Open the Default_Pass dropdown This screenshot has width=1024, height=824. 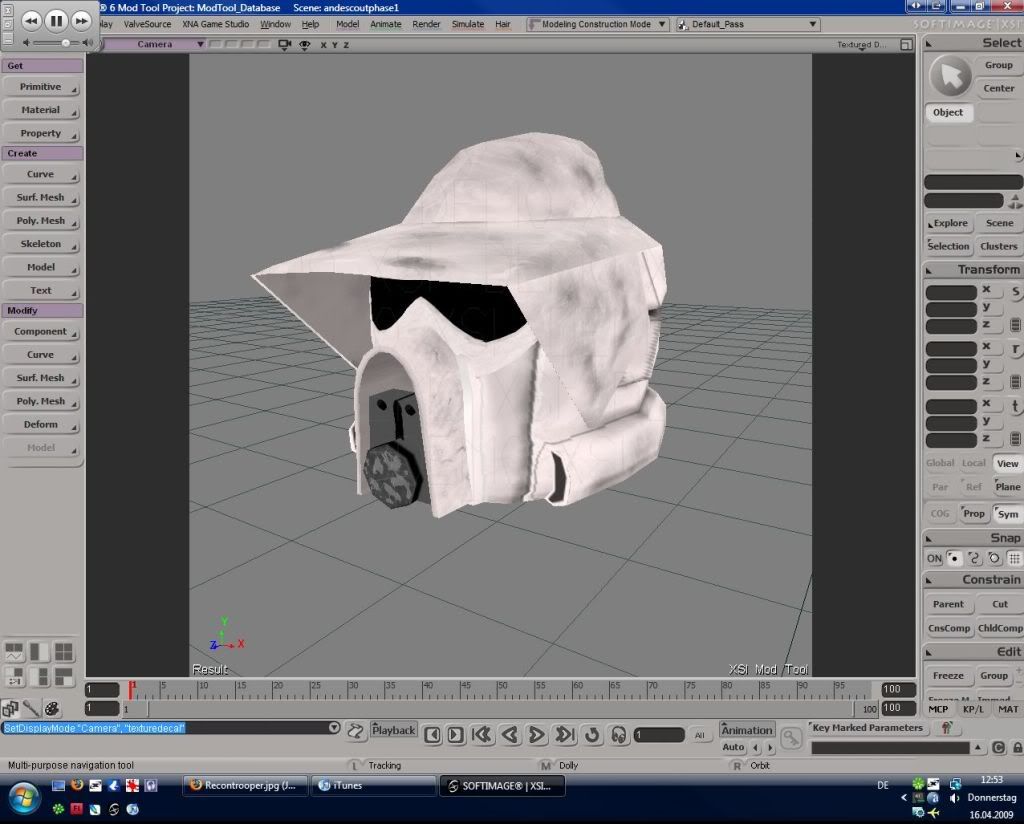point(748,24)
